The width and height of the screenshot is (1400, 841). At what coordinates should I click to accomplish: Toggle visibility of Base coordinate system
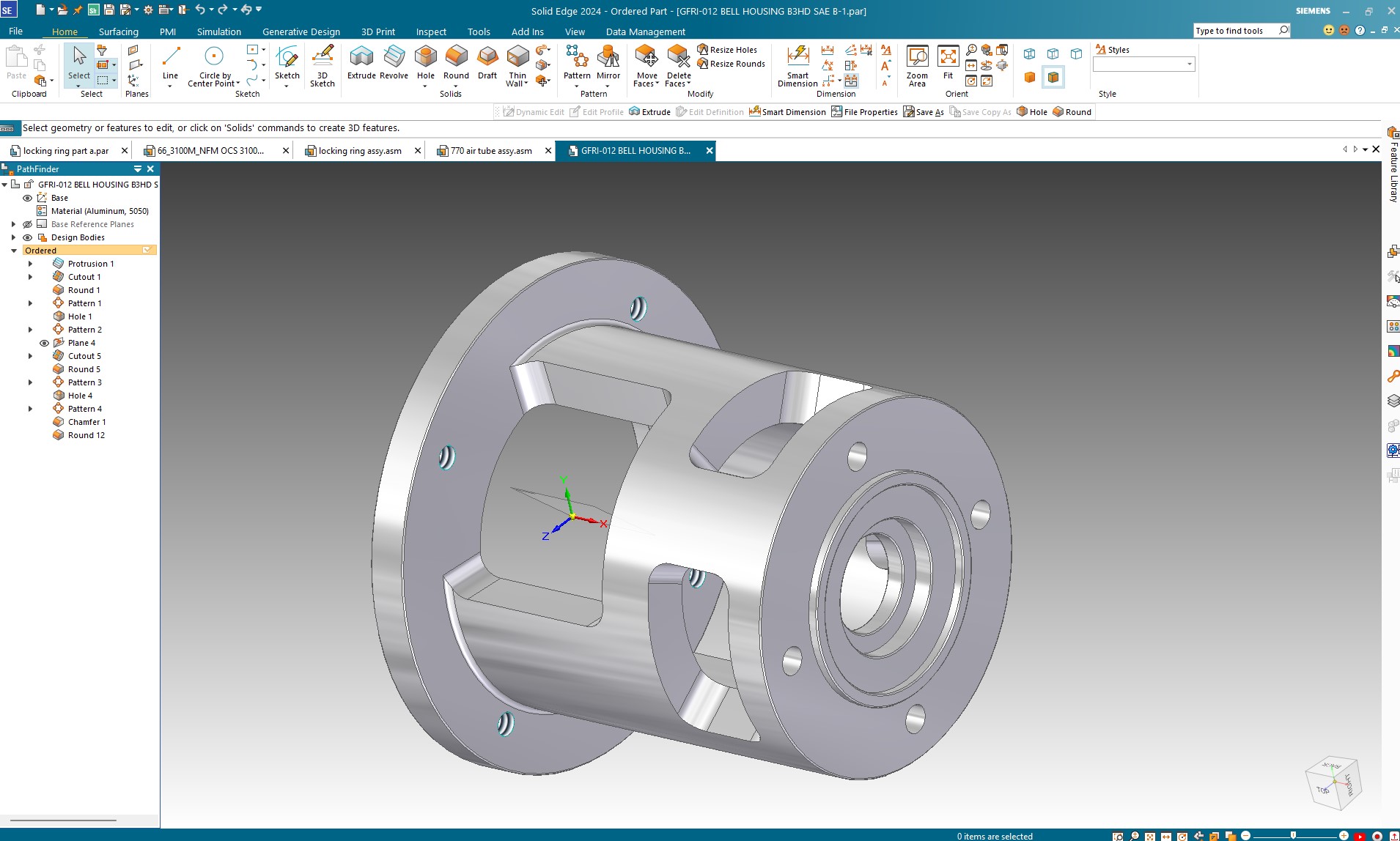[x=28, y=198]
